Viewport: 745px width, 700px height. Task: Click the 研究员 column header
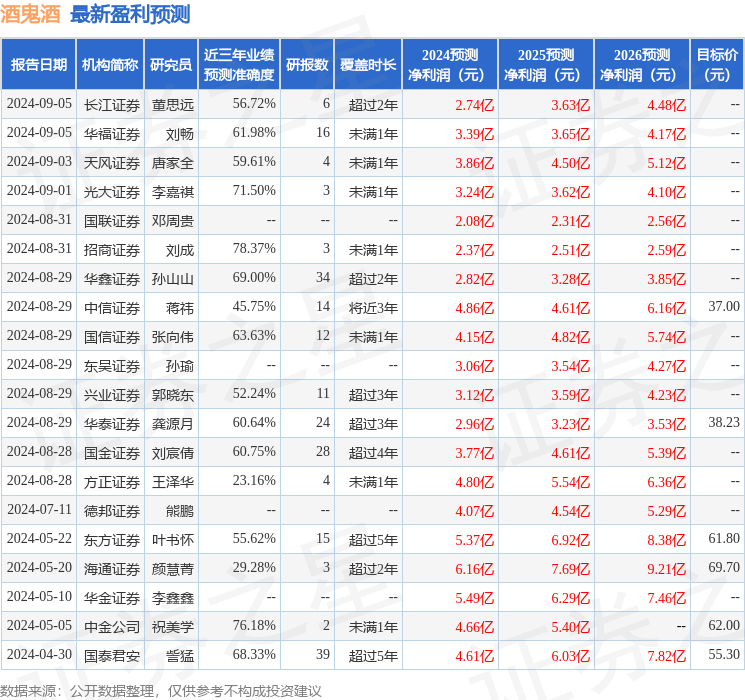click(171, 65)
